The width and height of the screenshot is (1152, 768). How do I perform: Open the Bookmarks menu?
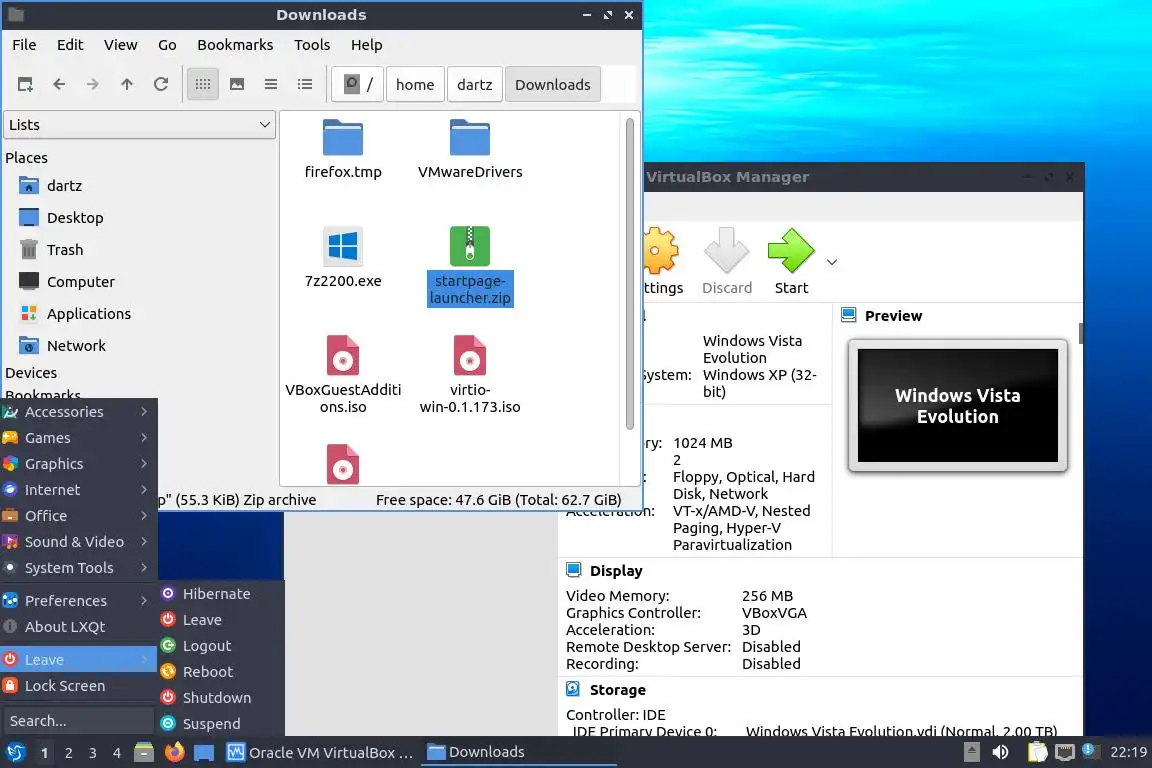tap(235, 45)
